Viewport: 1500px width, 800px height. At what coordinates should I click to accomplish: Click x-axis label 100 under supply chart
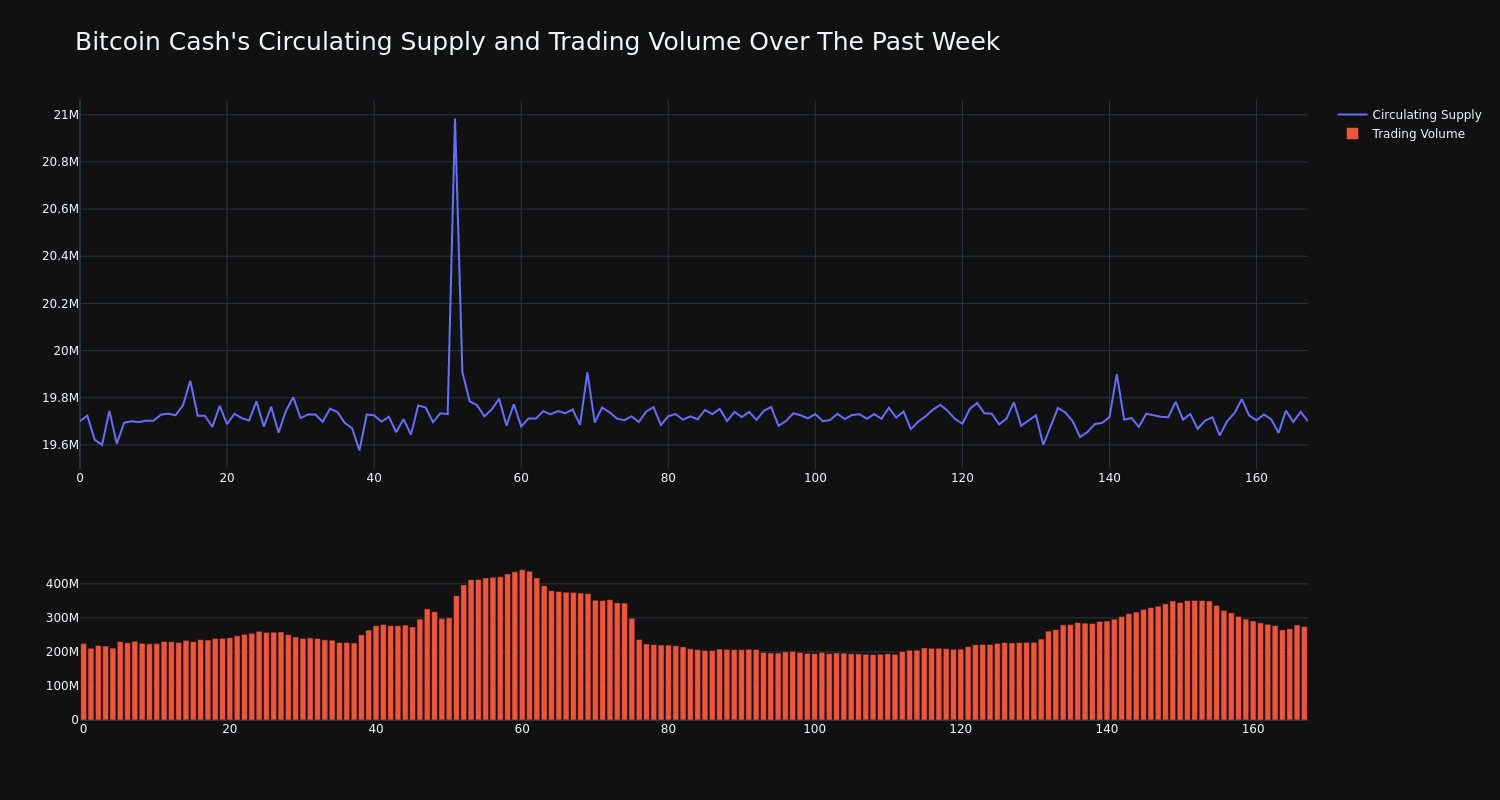[x=815, y=478]
